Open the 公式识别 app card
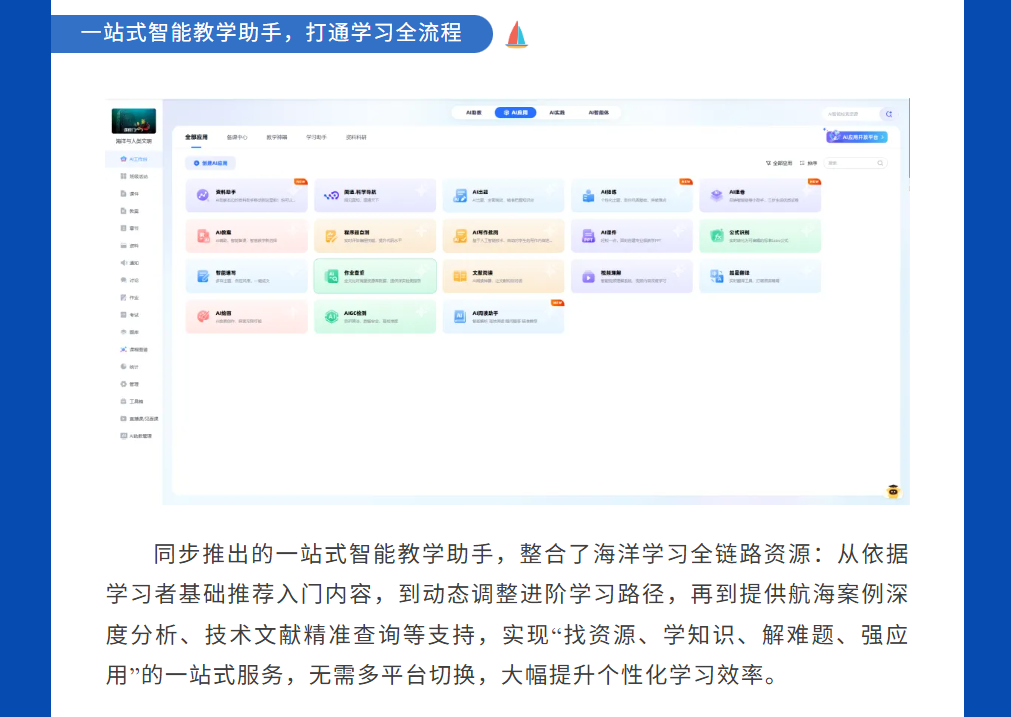This screenshot has height=717, width=1011. (760, 236)
